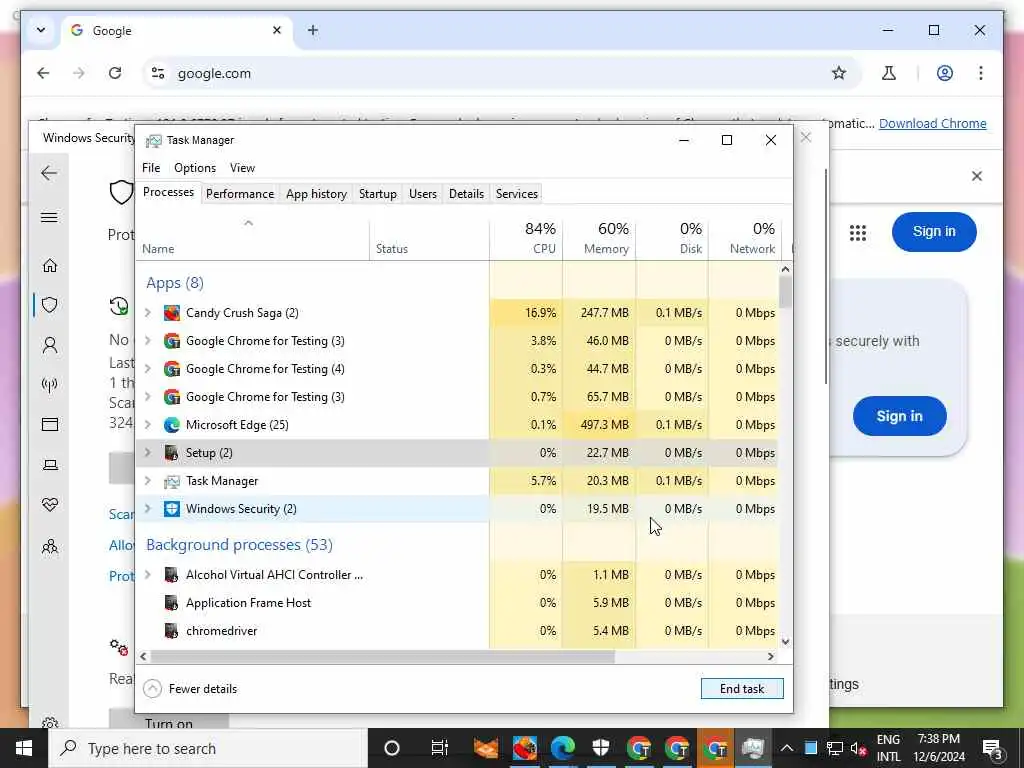This screenshot has width=1024, height=768.
Task: Expand the Windows Security (2) process group
Action: pyautogui.click(x=148, y=509)
